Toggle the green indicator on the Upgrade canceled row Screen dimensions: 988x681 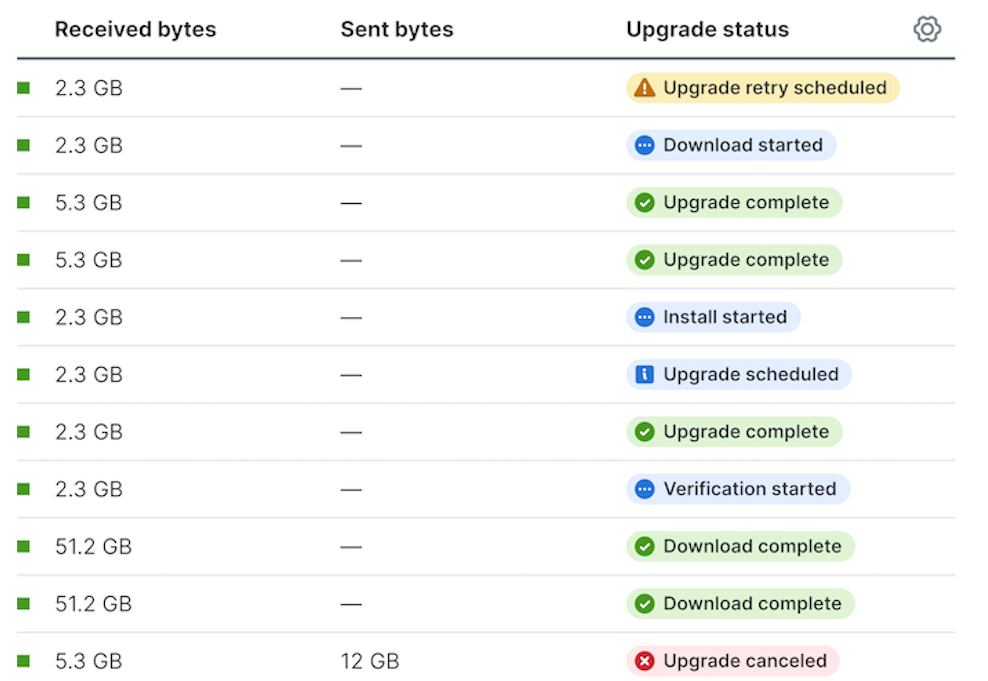pos(22,661)
